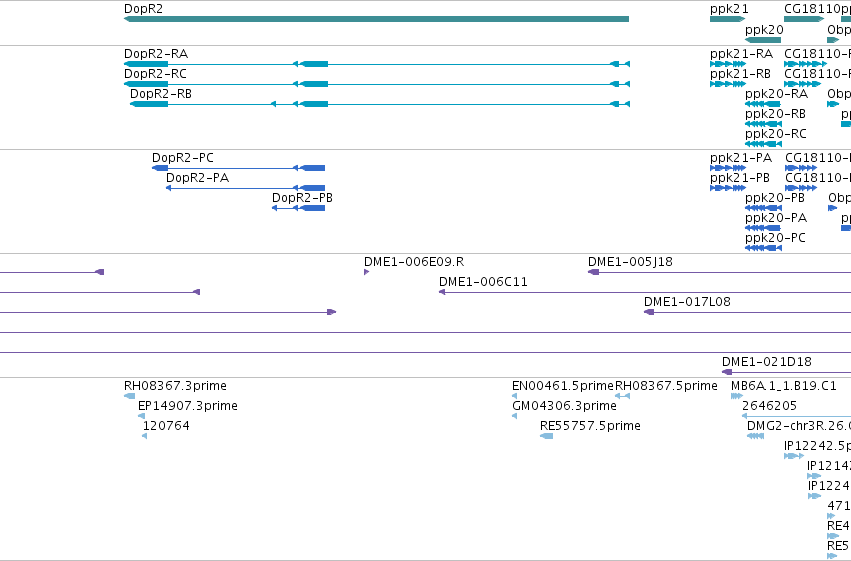851x561 pixels.
Task: Click the ppk20-PB protein label
Action: 775,198
